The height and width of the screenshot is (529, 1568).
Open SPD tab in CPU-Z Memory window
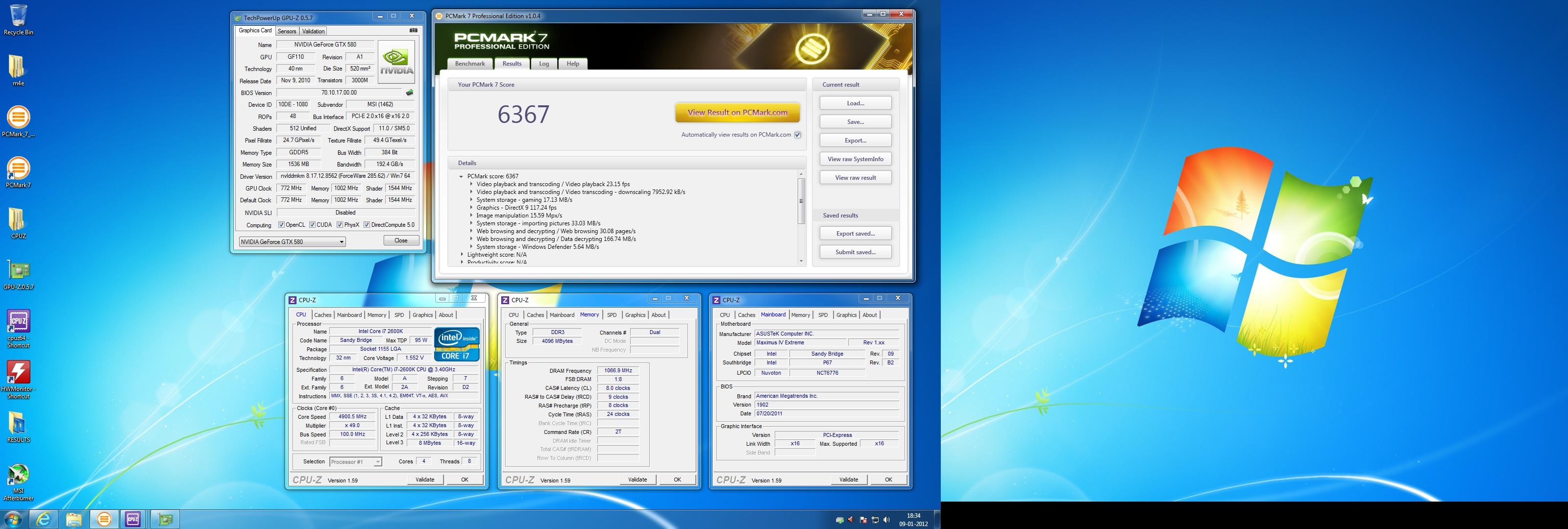[x=612, y=315]
